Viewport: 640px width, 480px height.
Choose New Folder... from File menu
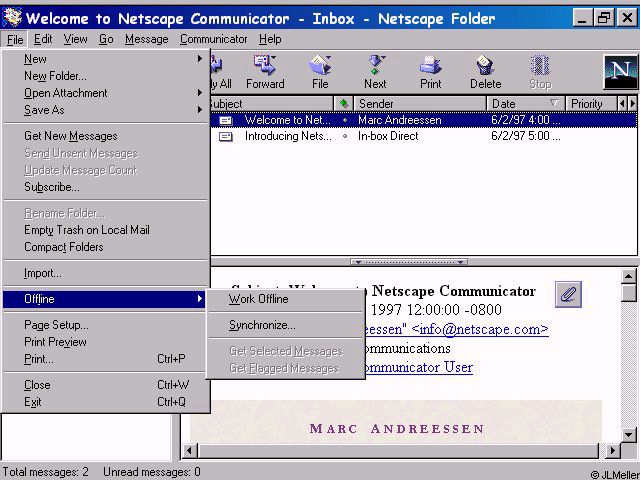tap(55, 76)
